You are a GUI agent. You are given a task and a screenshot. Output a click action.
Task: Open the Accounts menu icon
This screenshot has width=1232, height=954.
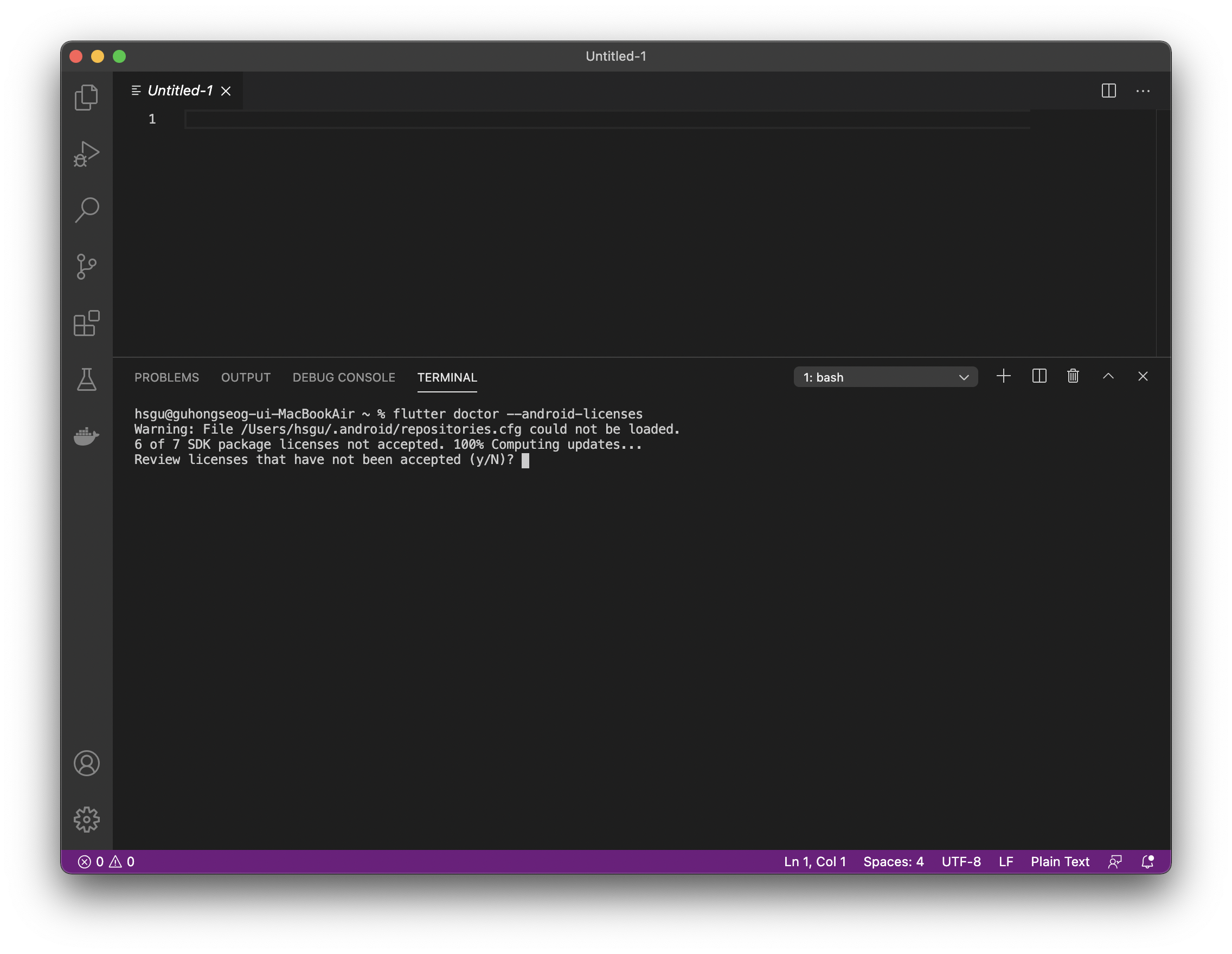86,763
